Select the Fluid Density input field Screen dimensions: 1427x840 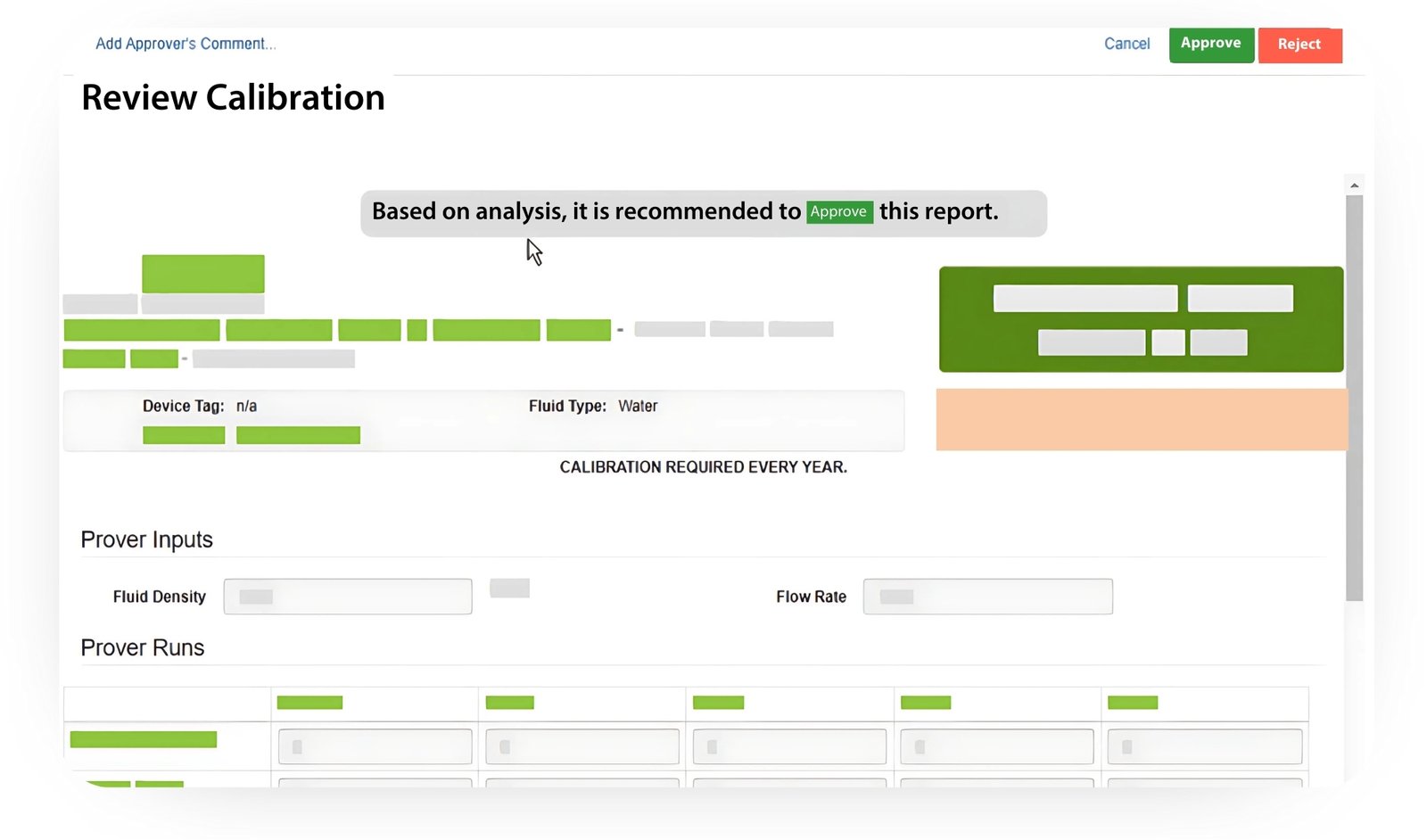coord(348,597)
